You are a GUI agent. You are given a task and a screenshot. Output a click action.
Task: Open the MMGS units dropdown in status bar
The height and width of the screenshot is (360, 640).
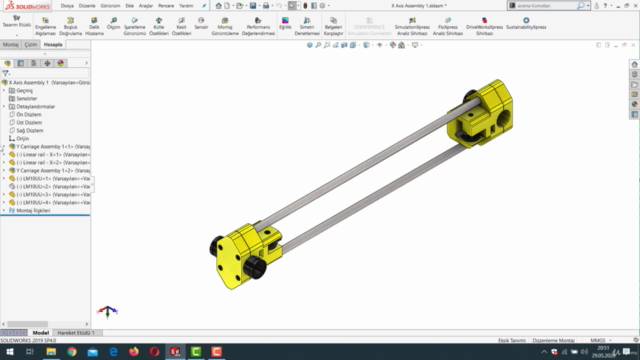[x=601, y=340]
